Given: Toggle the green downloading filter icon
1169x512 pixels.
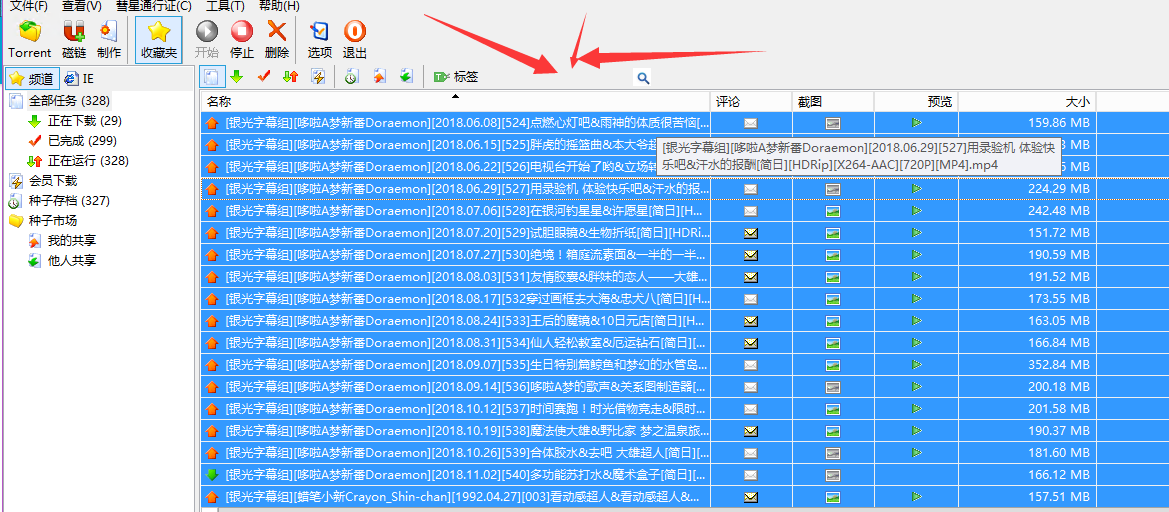Looking at the screenshot, I should (237, 77).
